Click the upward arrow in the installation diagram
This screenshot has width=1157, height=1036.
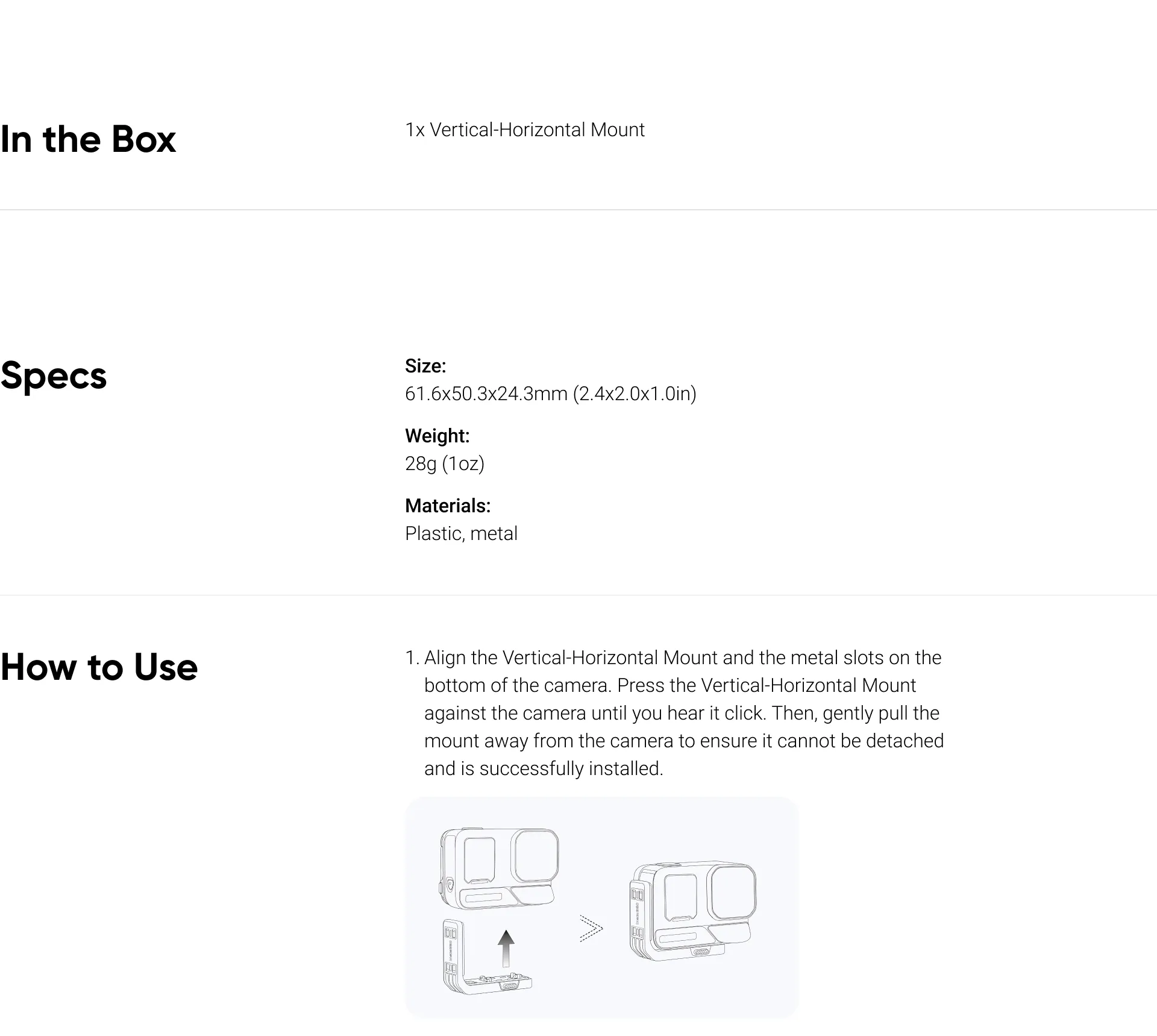506,948
